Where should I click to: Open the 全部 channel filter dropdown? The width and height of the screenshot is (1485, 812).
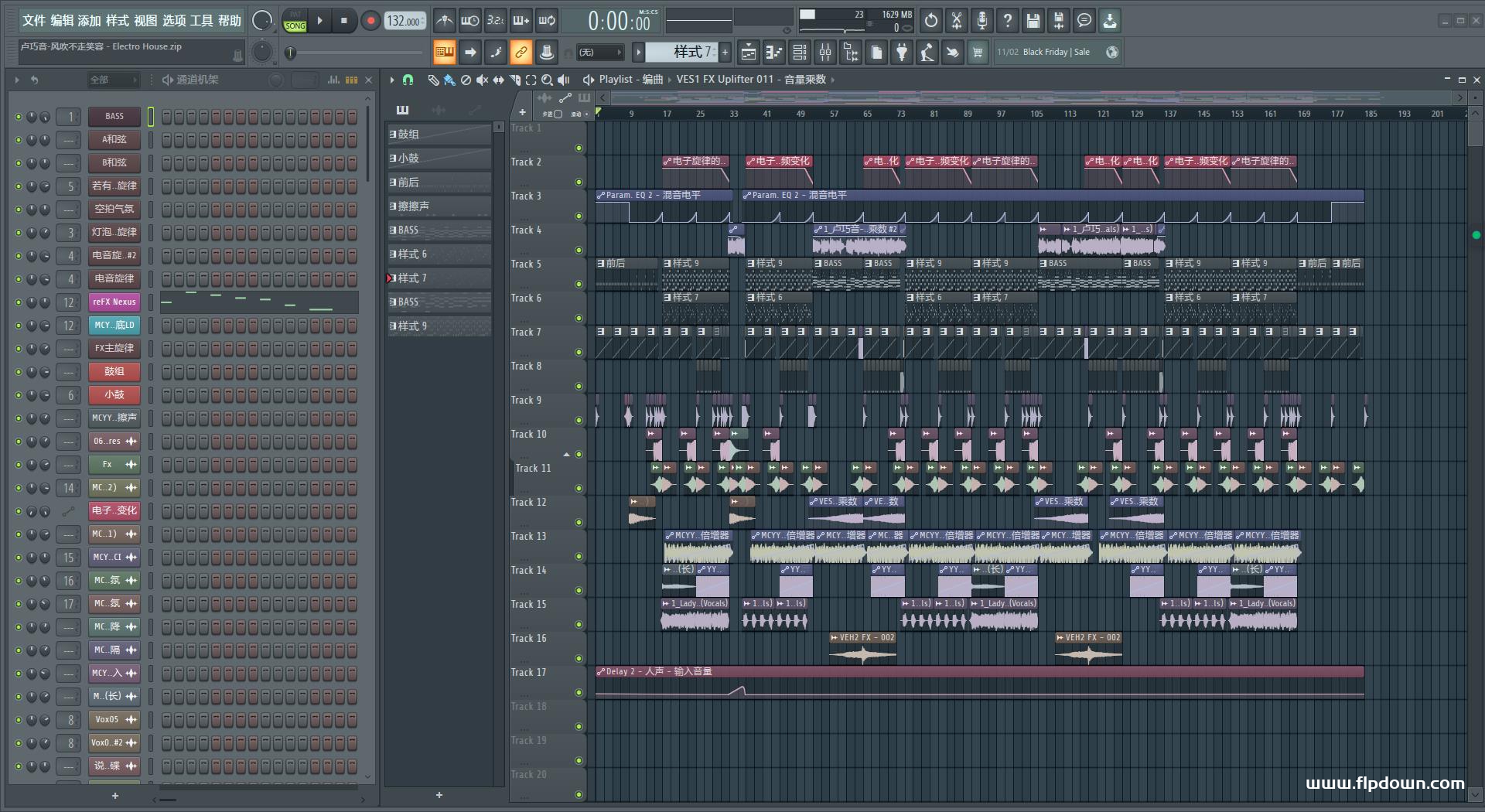pos(113,80)
